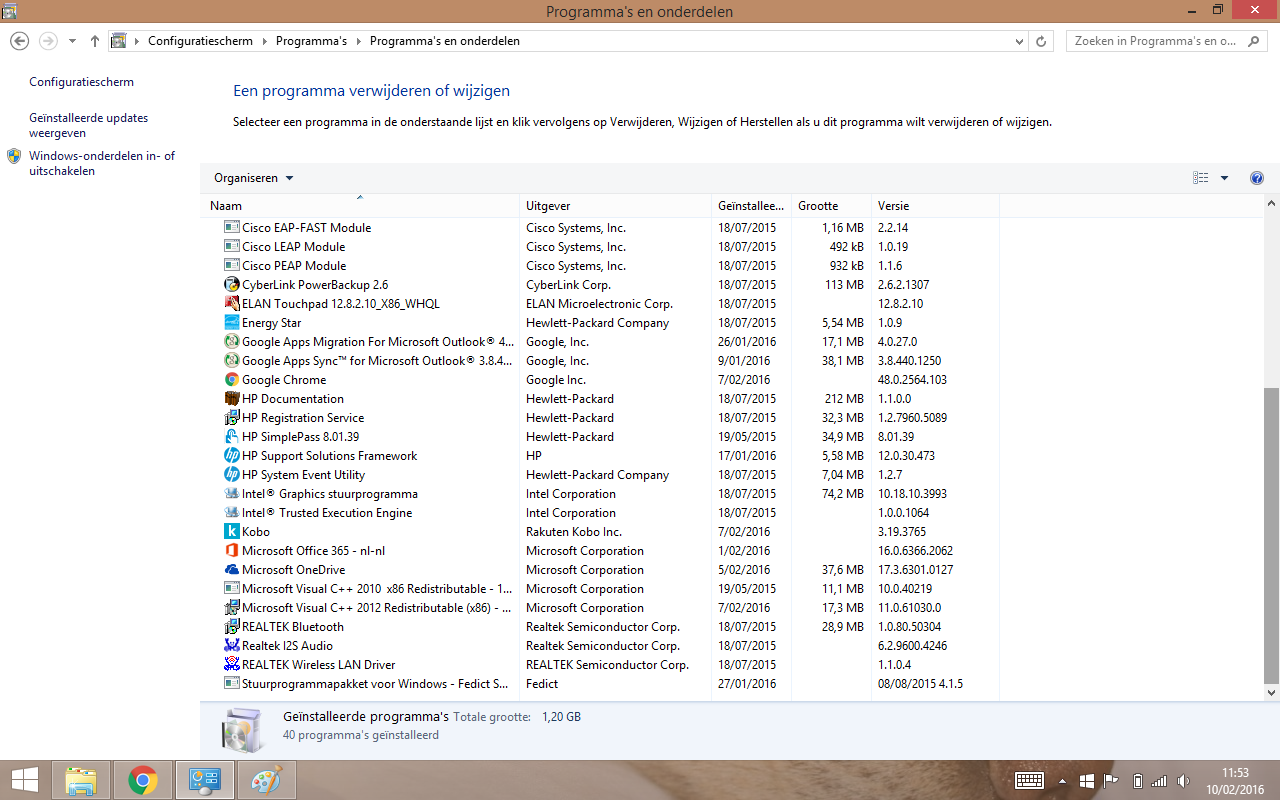Go back with the navigation arrow
Viewport: 1280px width, 800px height.
(19, 41)
